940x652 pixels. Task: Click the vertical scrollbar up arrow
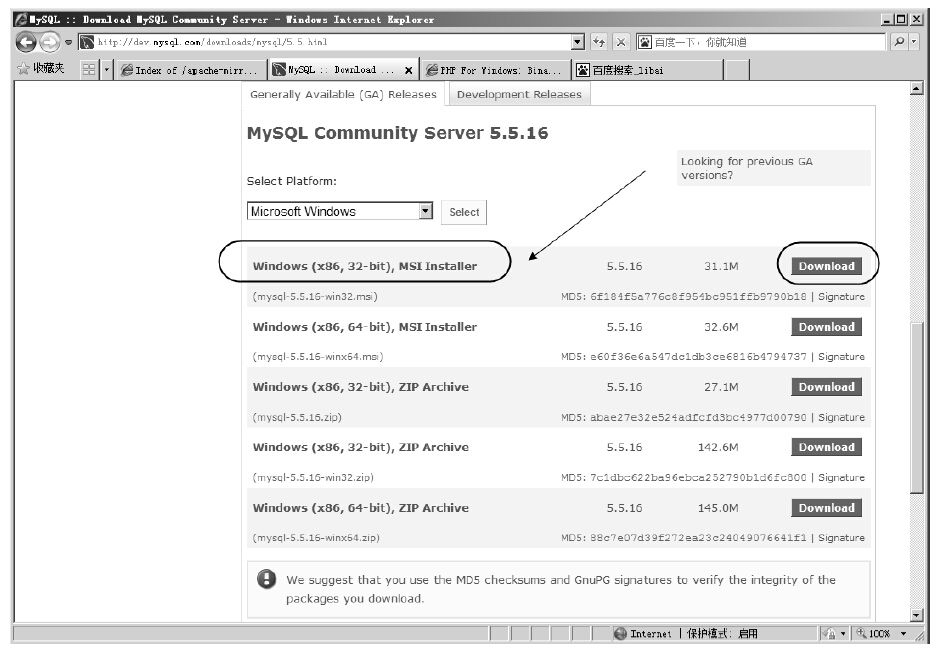[x=916, y=89]
